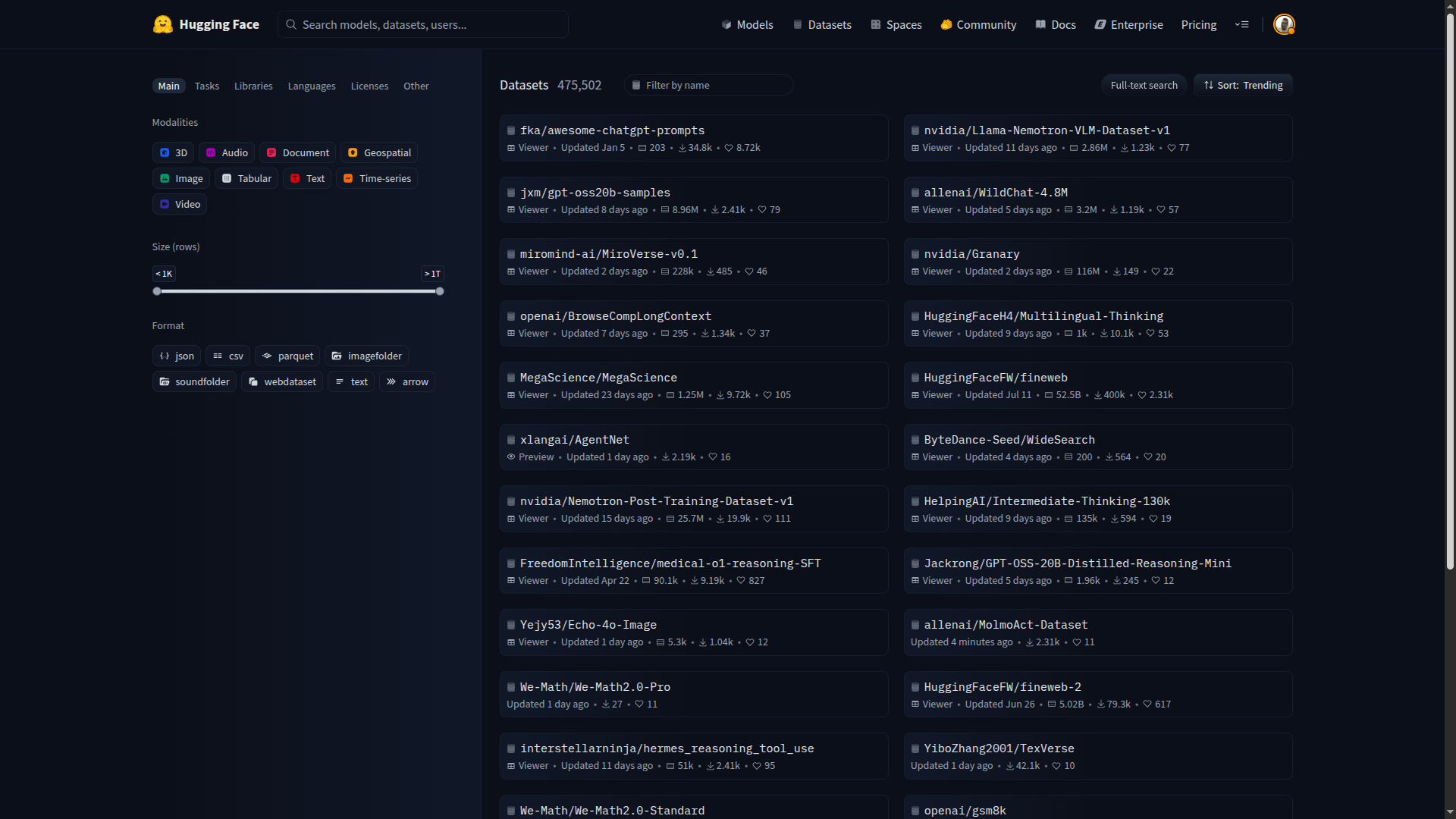This screenshot has height=819, width=1456.
Task: Open the fka/awesome-chatgpt-prompts dataset
Action: click(x=612, y=130)
